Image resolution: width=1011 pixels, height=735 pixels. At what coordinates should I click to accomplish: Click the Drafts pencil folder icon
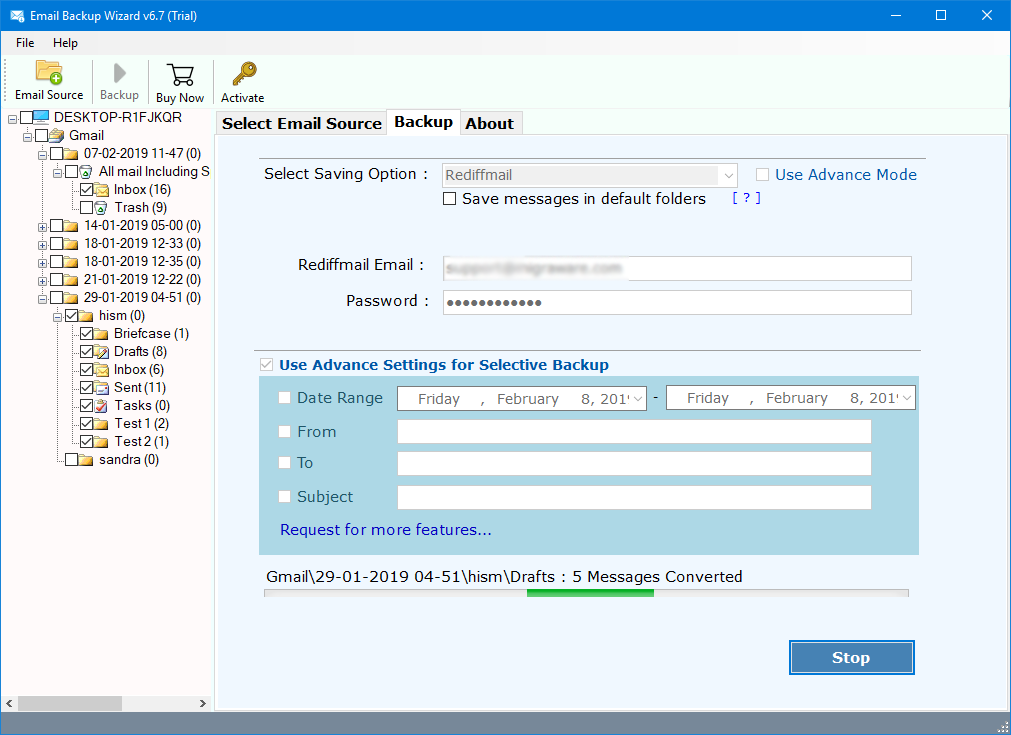(x=101, y=352)
